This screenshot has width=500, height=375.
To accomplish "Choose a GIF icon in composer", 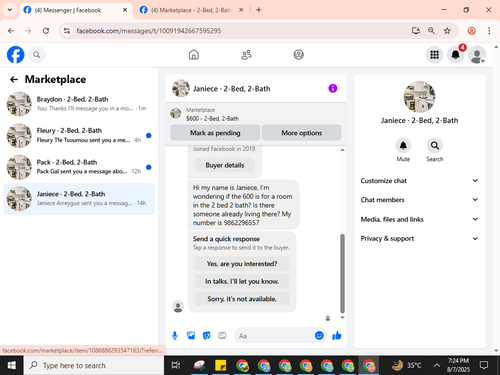I will tap(222, 335).
